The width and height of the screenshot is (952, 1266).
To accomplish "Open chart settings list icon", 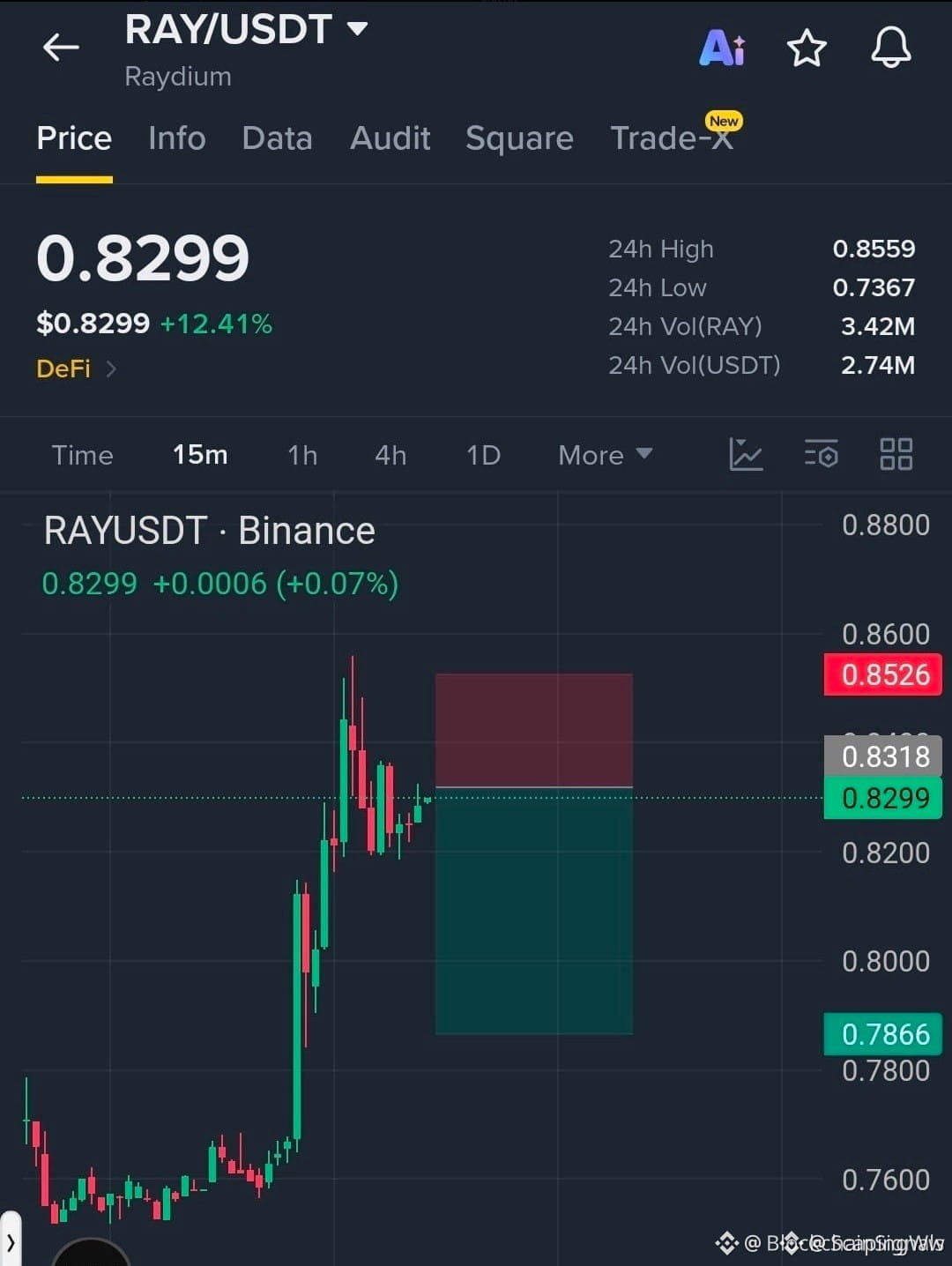I will pyautogui.click(x=821, y=454).
